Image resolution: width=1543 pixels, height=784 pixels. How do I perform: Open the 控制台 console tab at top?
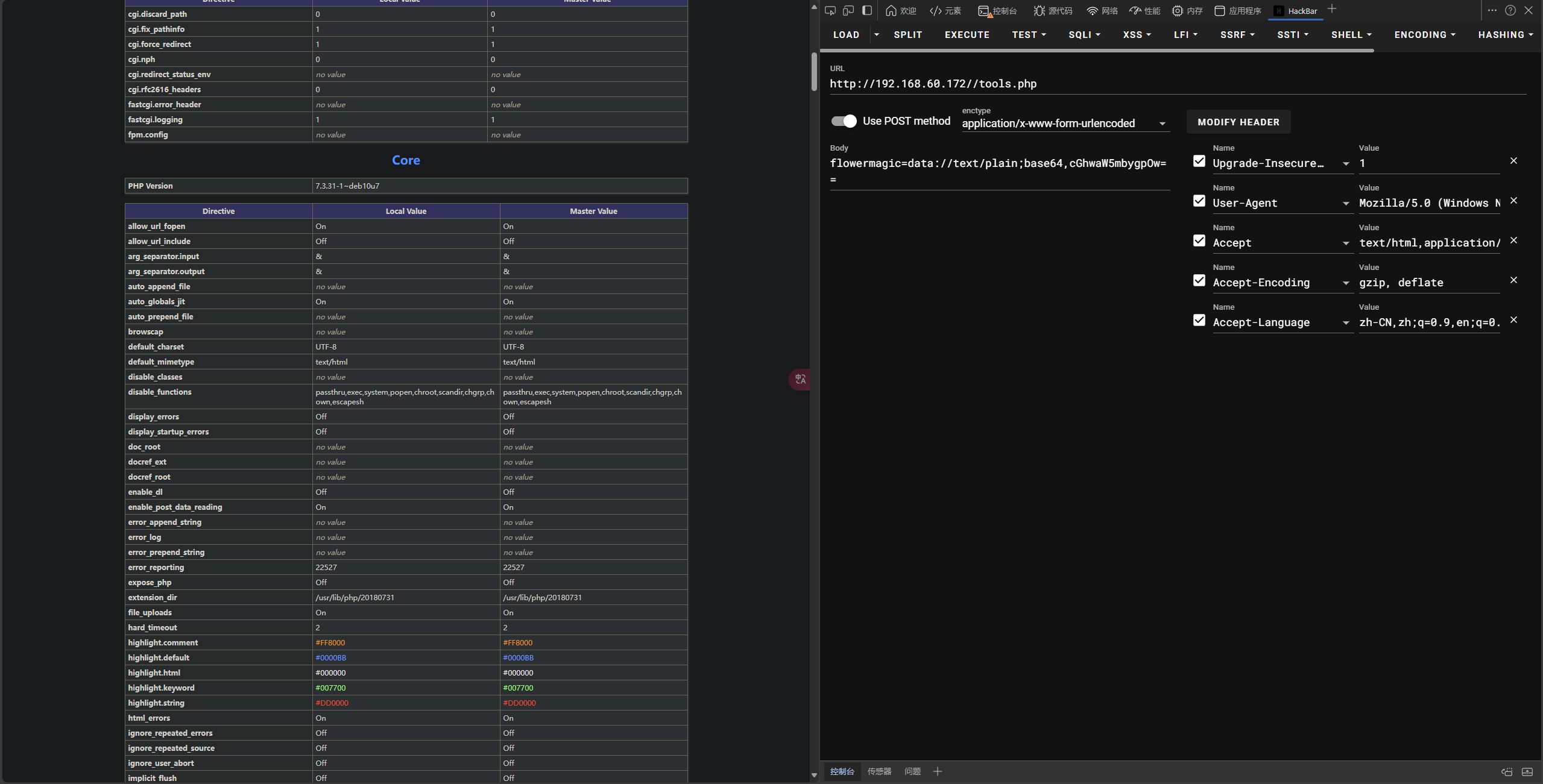pyautogui.click(x=998, y=11)
